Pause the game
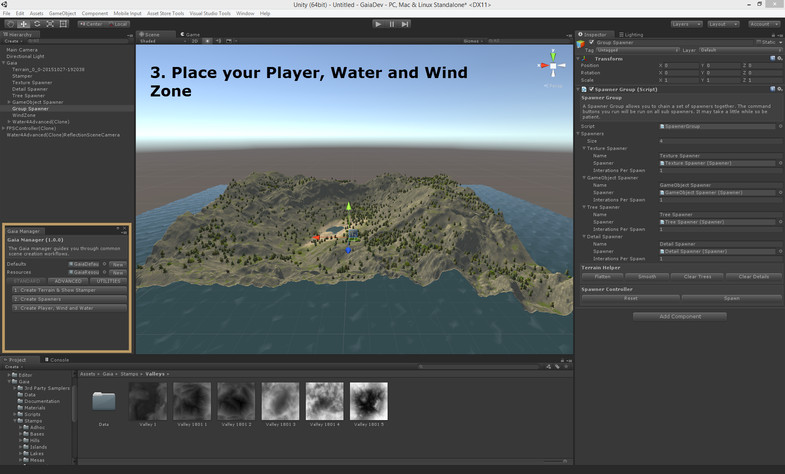785x474 pixels. coord(392,24)
